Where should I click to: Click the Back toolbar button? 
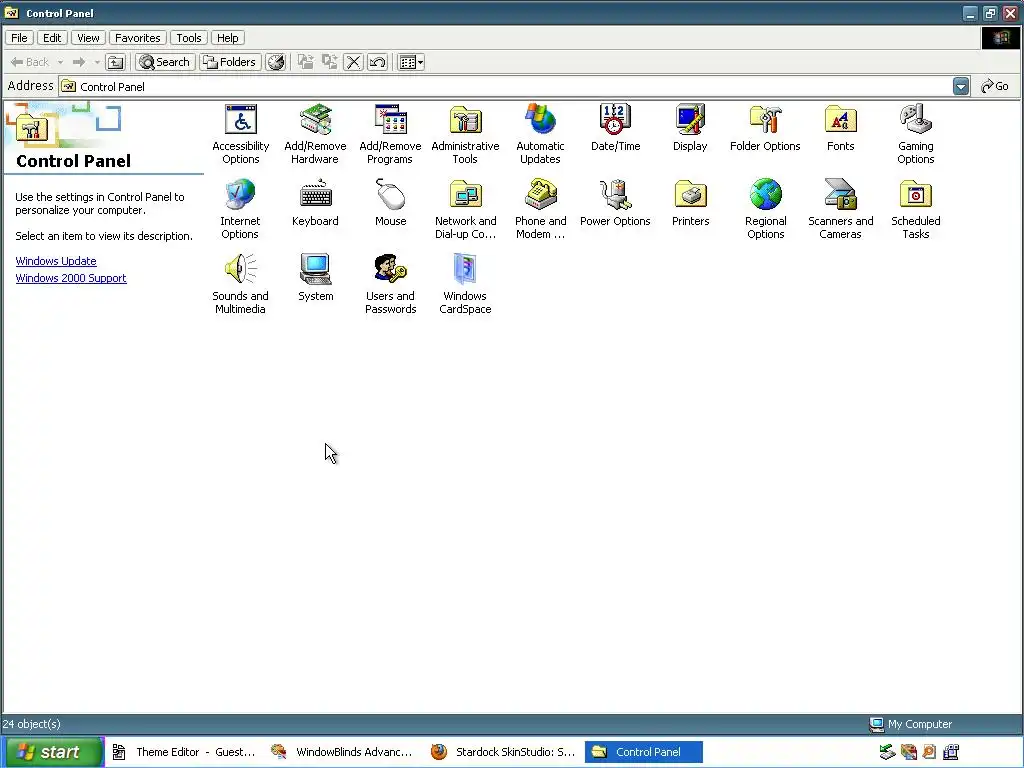30,62
